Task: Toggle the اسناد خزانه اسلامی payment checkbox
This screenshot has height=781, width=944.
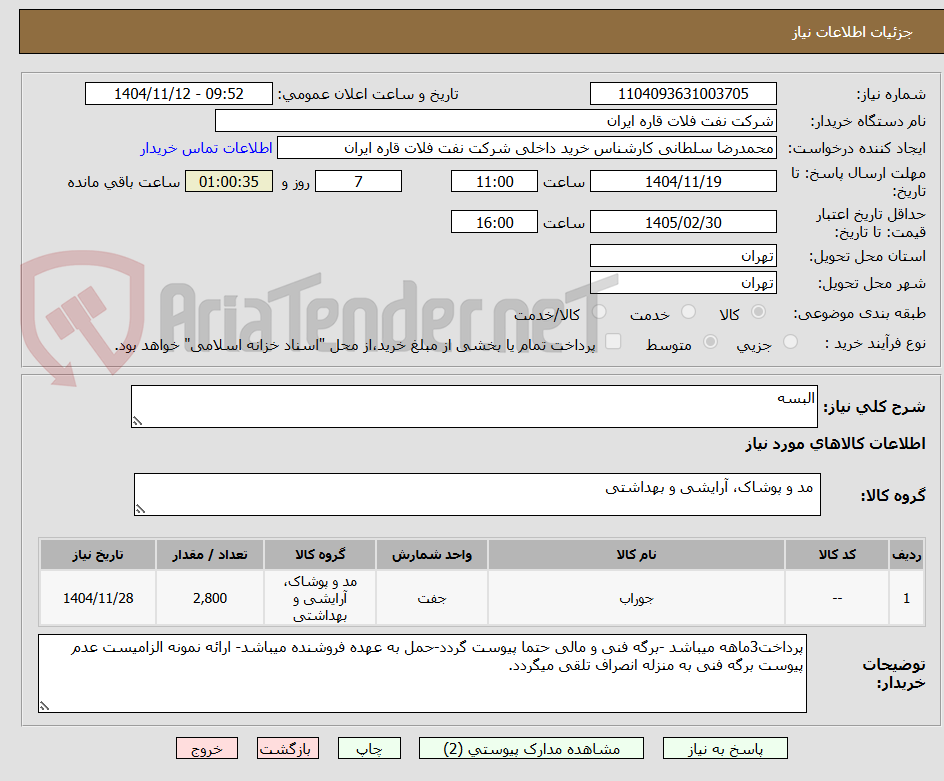Action: (613, 341)
